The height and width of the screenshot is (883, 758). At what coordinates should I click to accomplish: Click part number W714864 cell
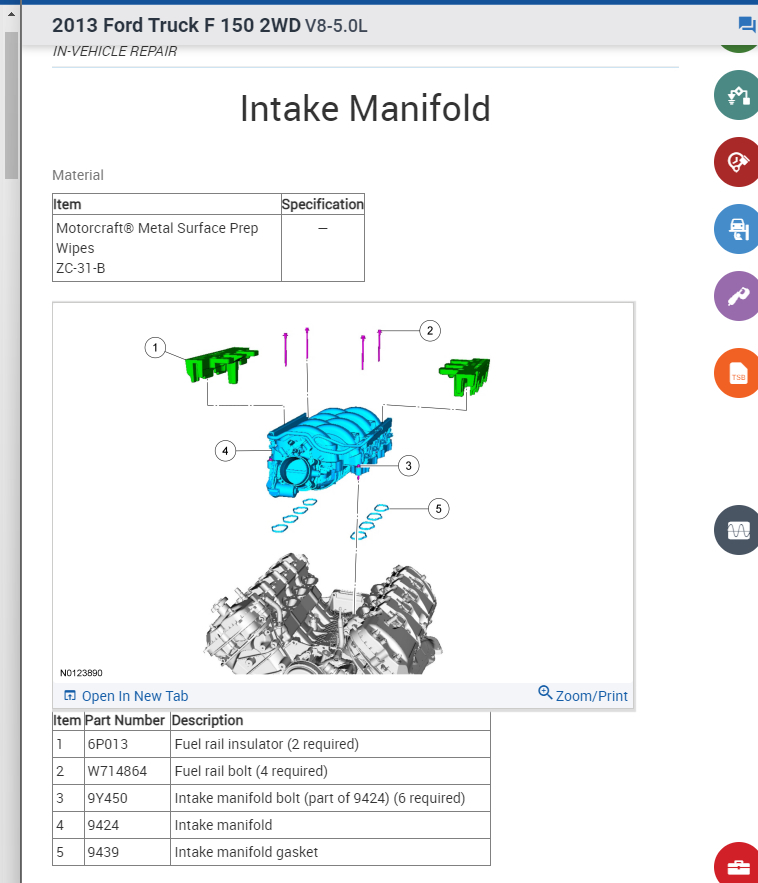pos(127,771)
